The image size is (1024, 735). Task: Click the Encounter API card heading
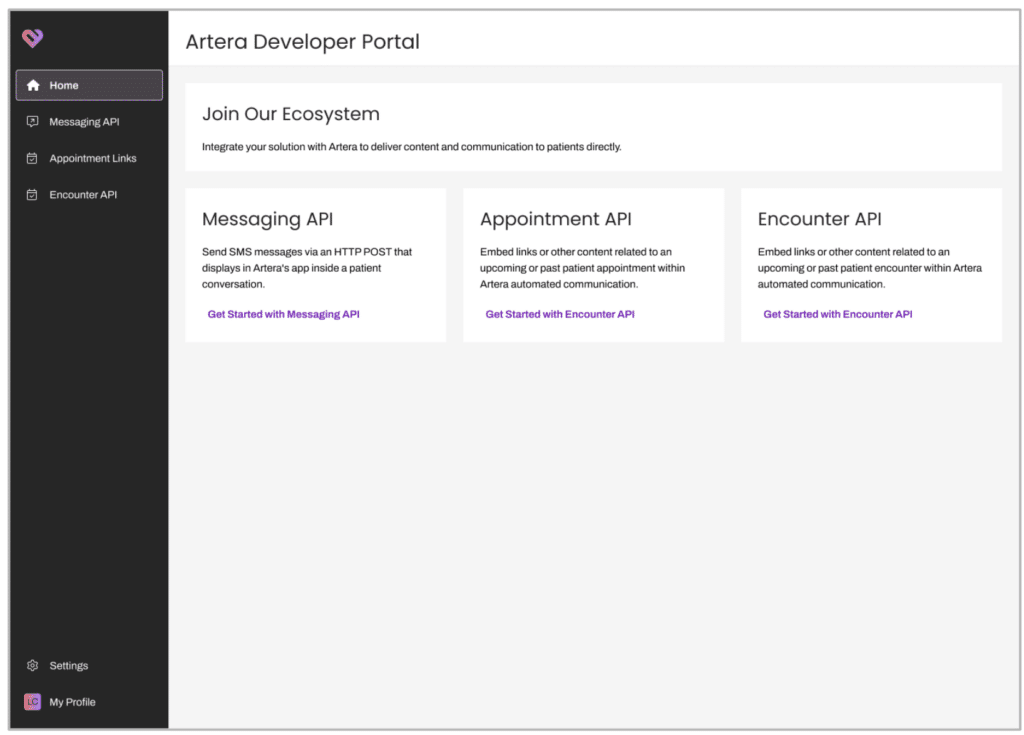(820, 219)
